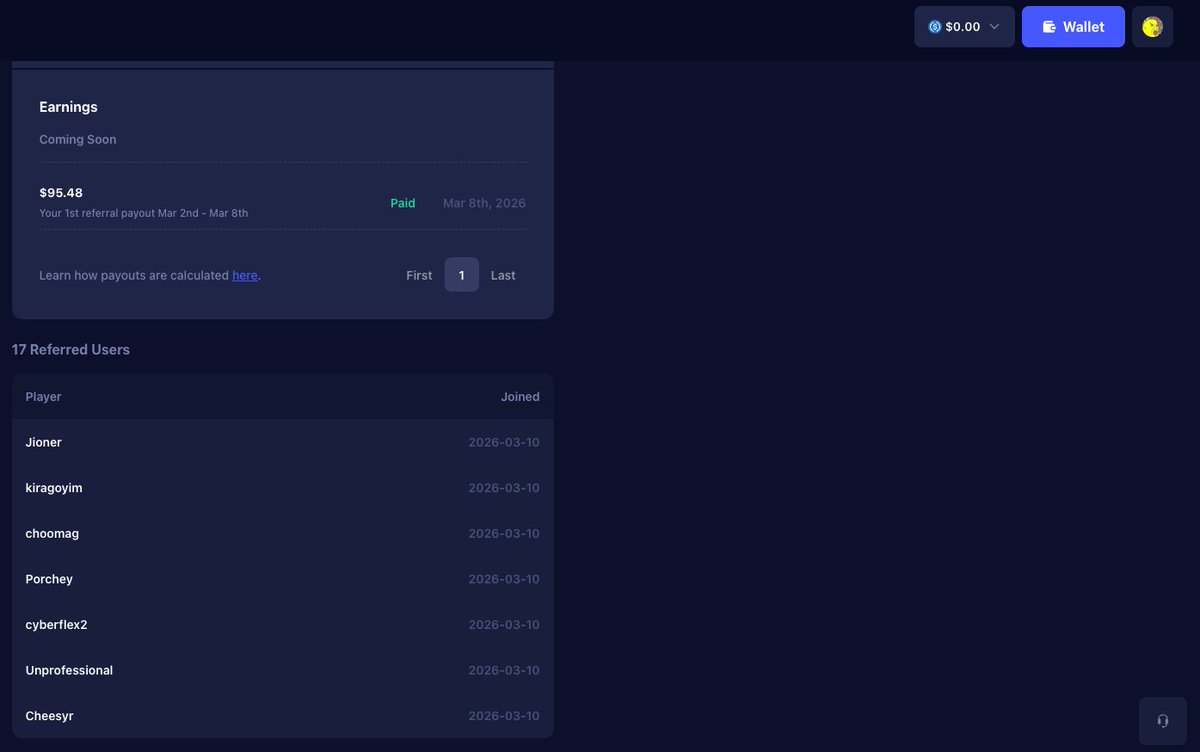
Task: Click the 17 Referred Users heading
Action: 71,349
